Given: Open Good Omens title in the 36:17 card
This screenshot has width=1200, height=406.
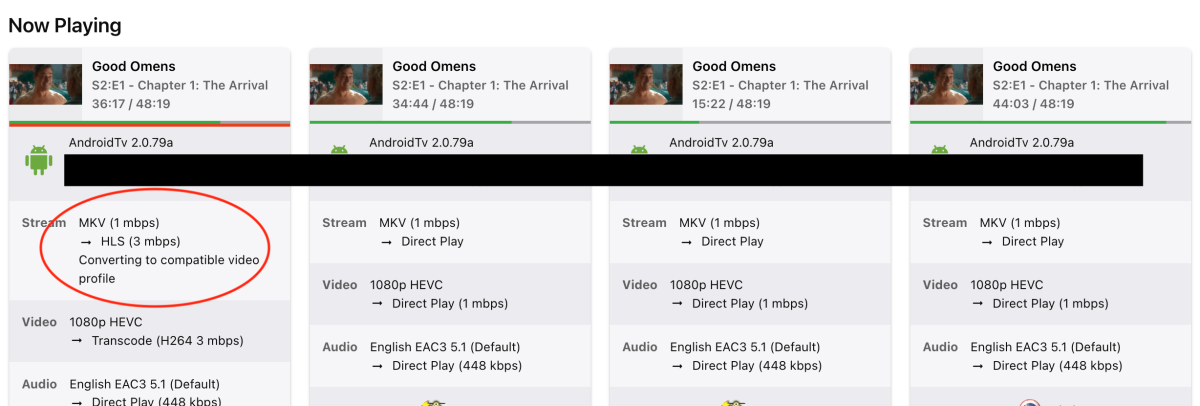Looking at the screenshot, I should tap(134, 66).
